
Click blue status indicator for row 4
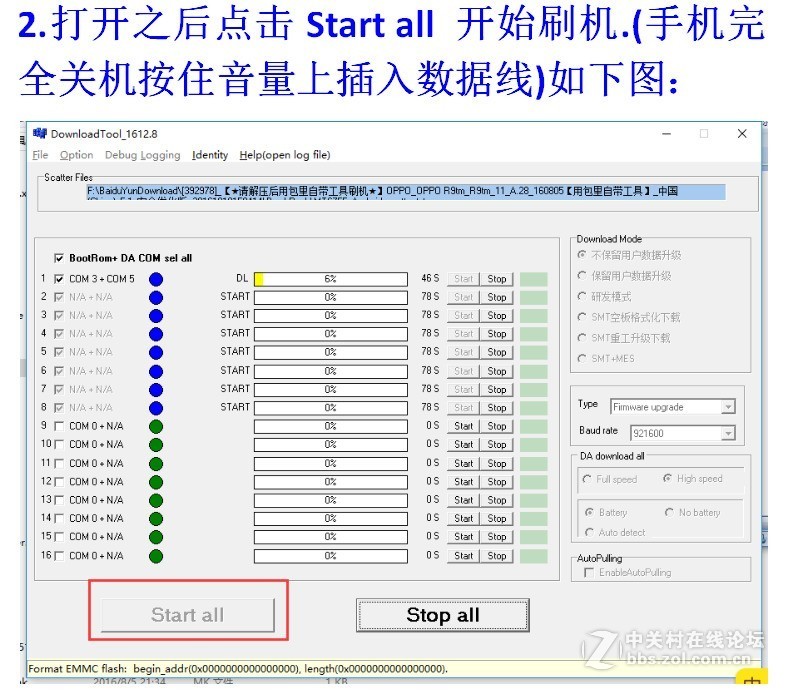(x=156, y=334)
